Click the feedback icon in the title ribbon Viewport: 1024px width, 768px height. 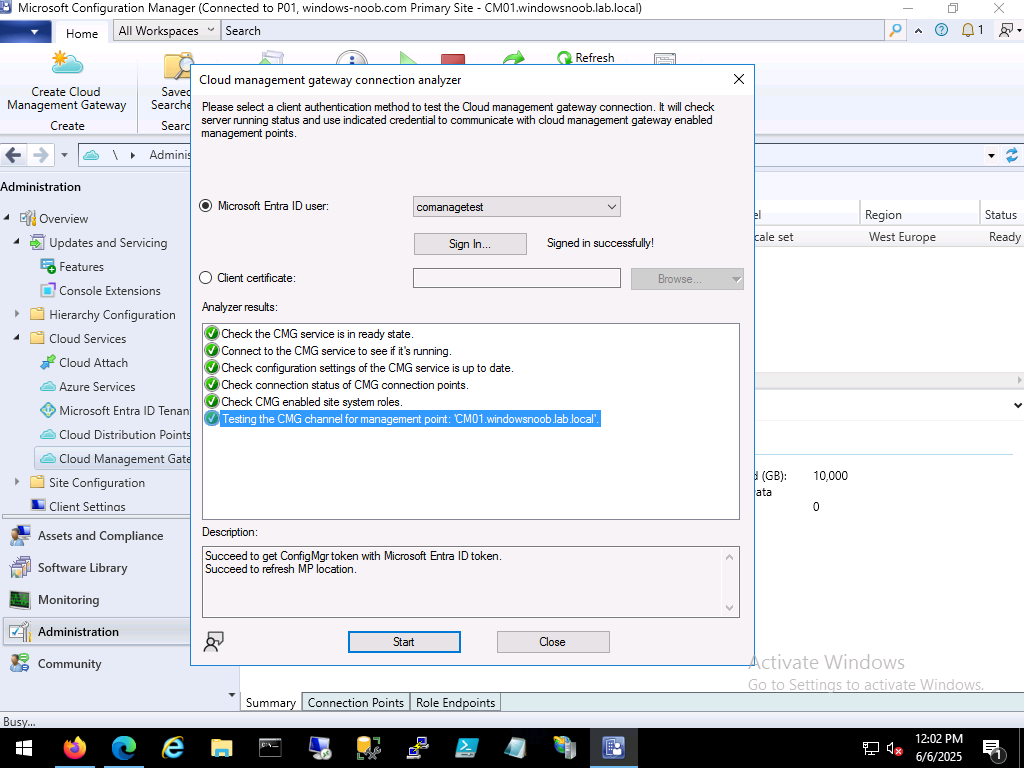[1006, 30]
